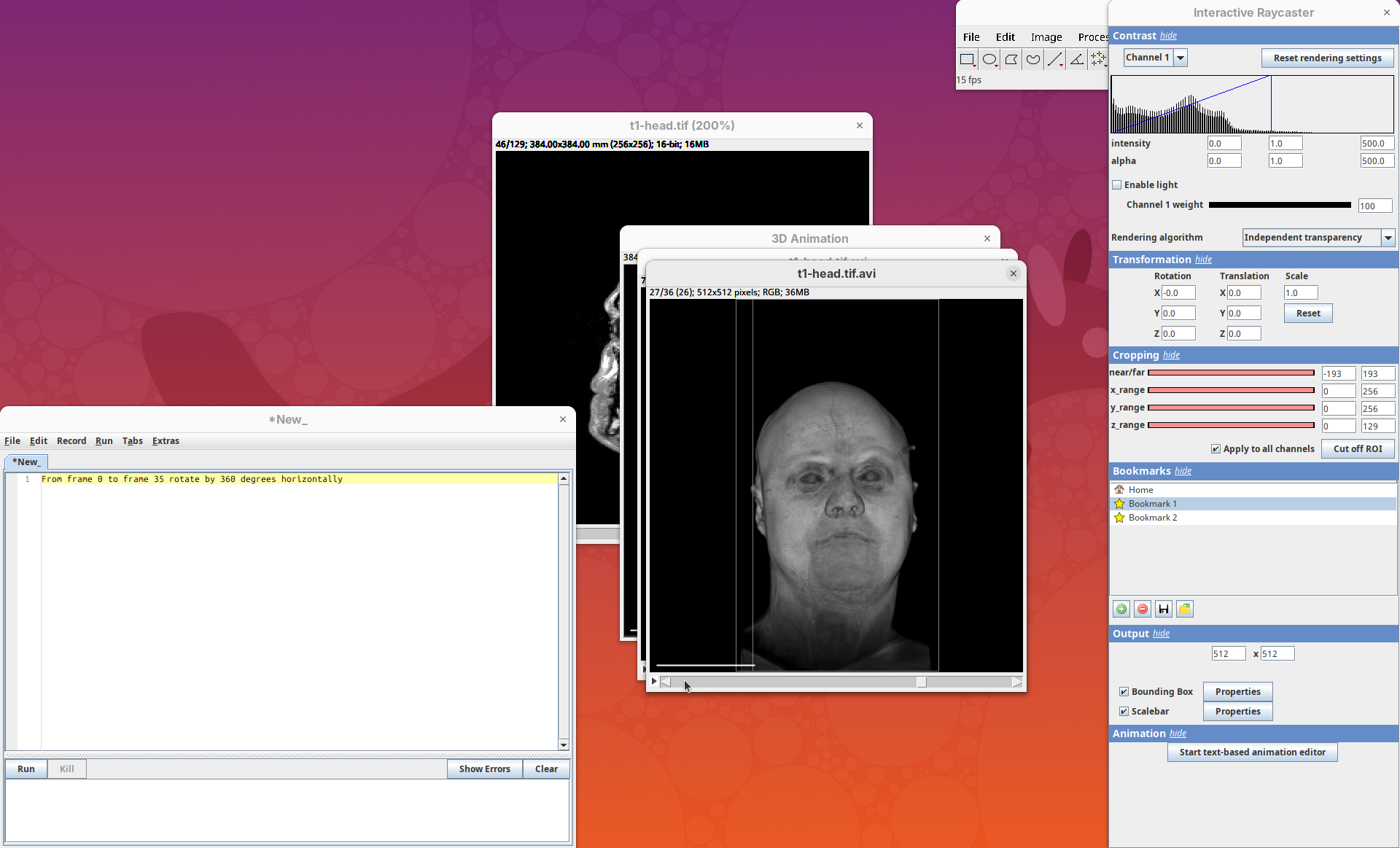Screen dimensions: 1400x848
Task: Select the Straight Line tool
Action: [1054, 60]
